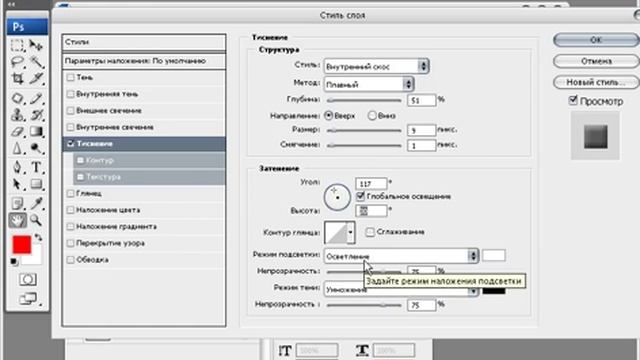The height and width of the screenshot is (360, 640).
Task: Expand the Контур глянца picker arrow
Action: [351, 232]
